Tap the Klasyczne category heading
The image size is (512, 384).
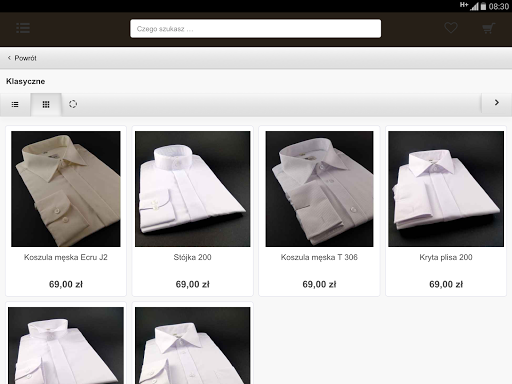[x=26, y=81]
